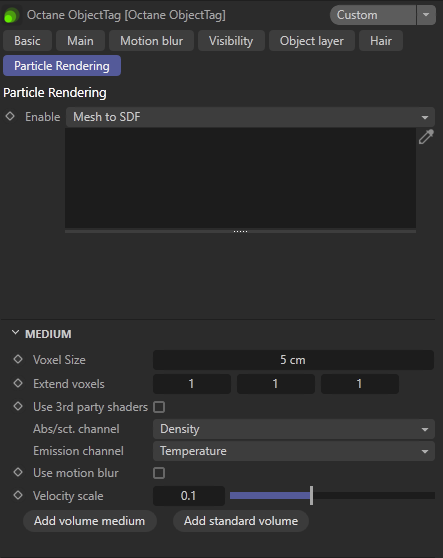Switch to the Basic tab
This screenshot has height=558, width=443.
pos(27,41)
